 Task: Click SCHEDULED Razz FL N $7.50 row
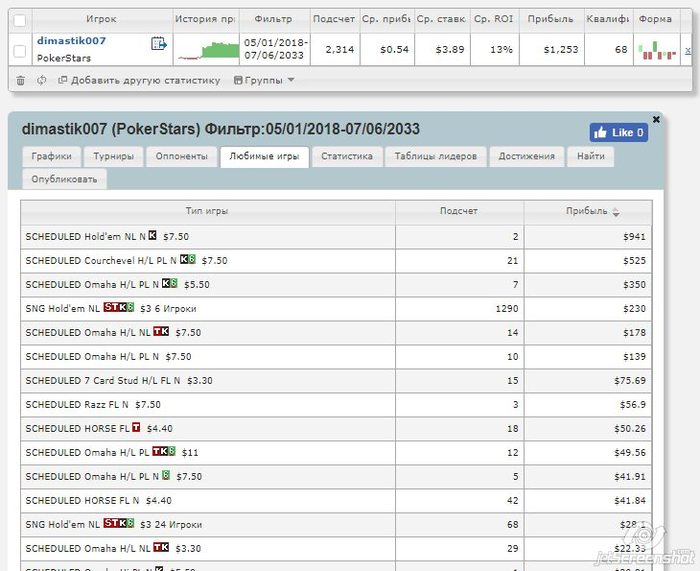tap(336, 404)
